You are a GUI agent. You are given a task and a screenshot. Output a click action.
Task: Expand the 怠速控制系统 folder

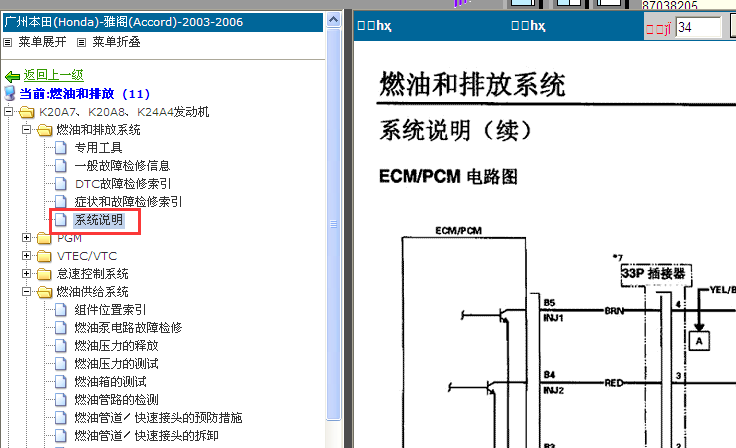(26, 273)
